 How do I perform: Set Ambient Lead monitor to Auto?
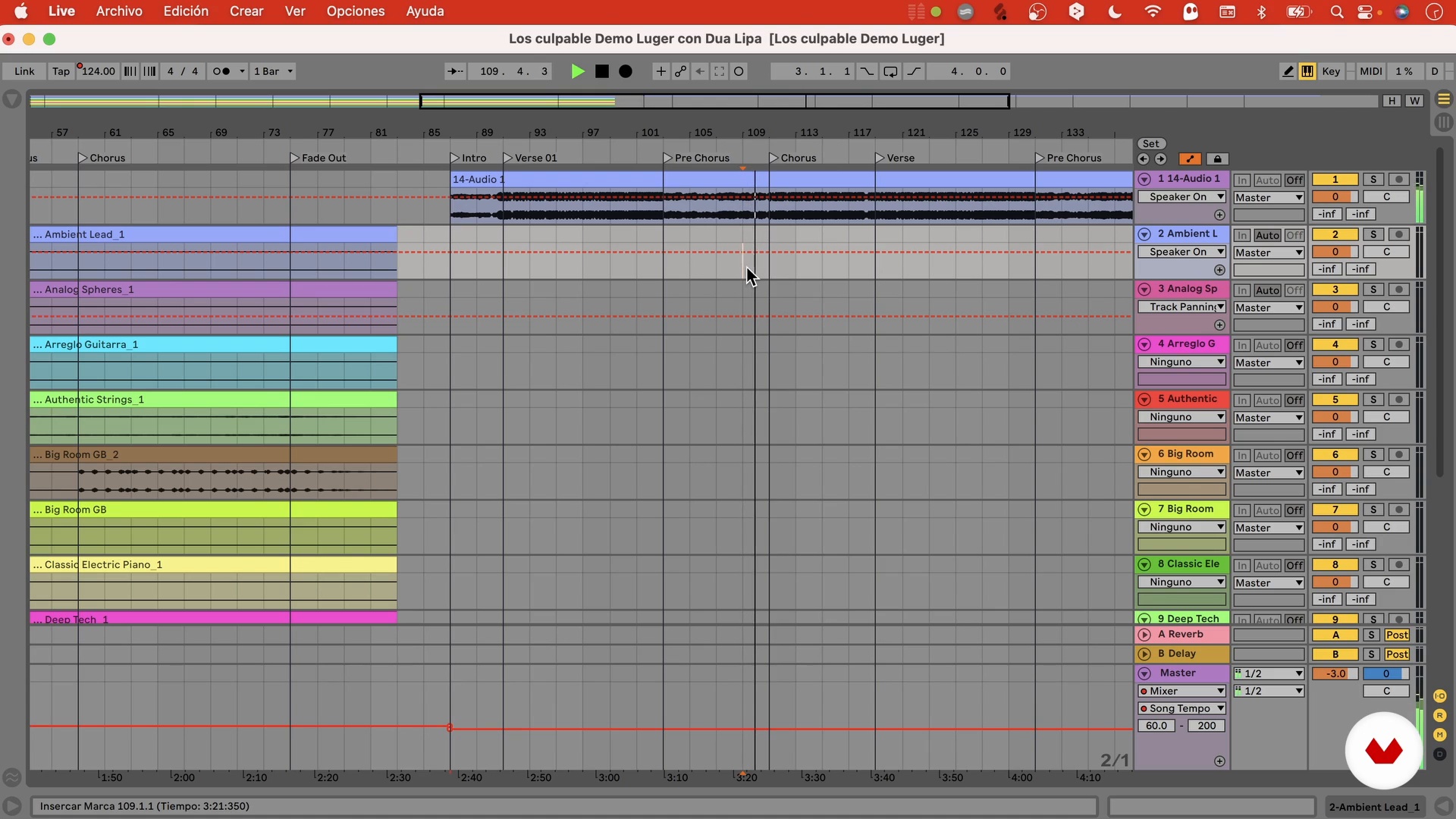coord(1267,236)
